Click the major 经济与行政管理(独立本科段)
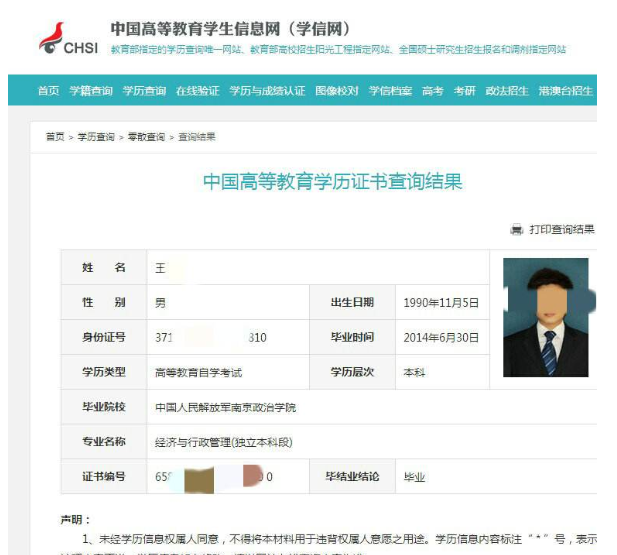 [224, 442]
